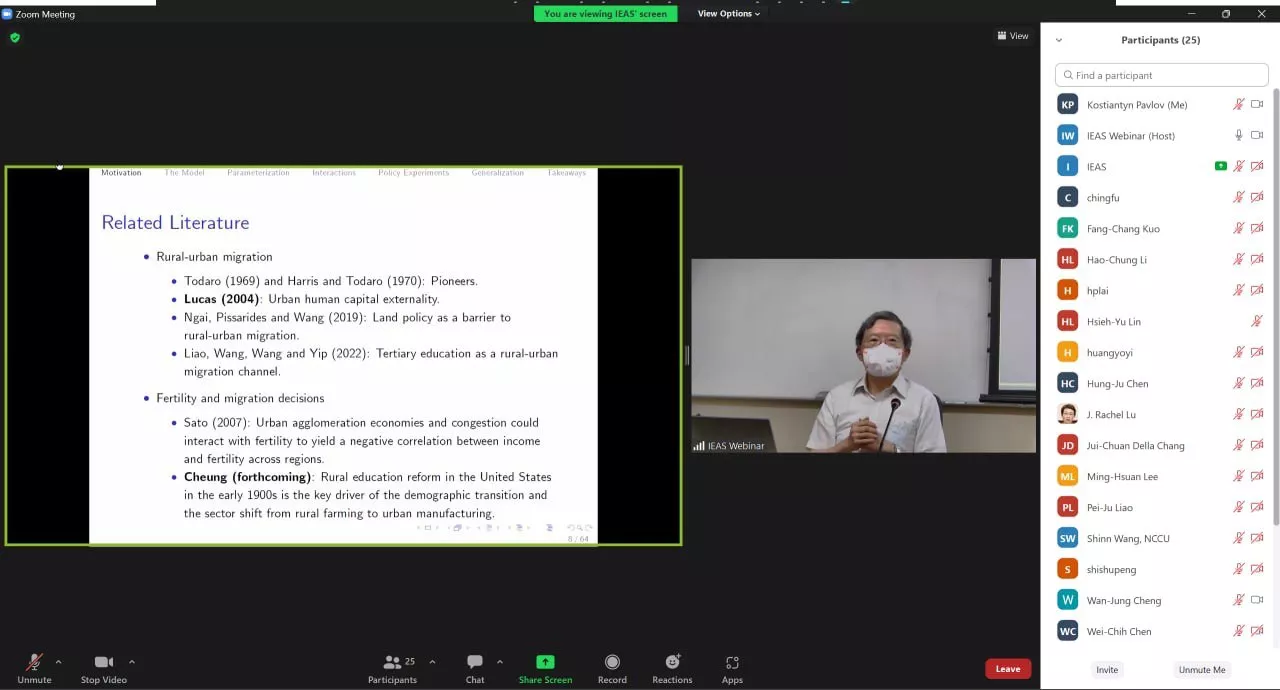Open the Reactions menu icon

pos(672,662)
